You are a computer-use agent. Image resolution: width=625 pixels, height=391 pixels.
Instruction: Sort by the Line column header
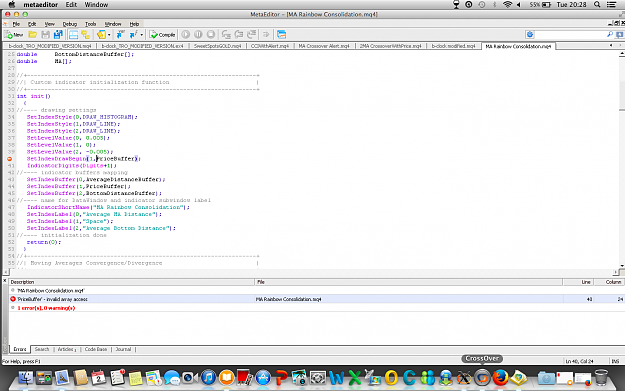[578, 282]
